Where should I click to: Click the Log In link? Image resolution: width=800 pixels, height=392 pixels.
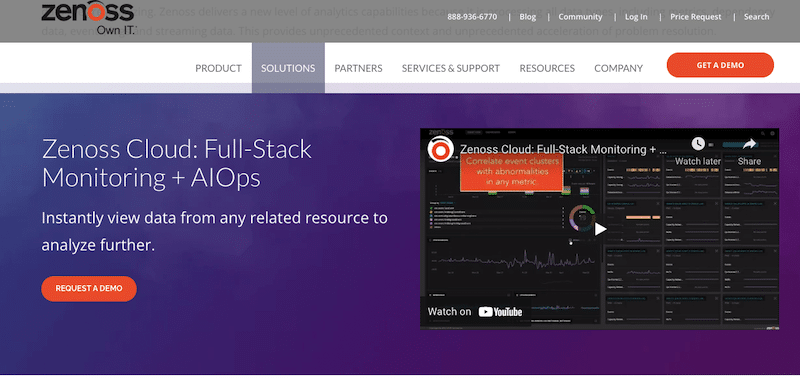point(636,17)
